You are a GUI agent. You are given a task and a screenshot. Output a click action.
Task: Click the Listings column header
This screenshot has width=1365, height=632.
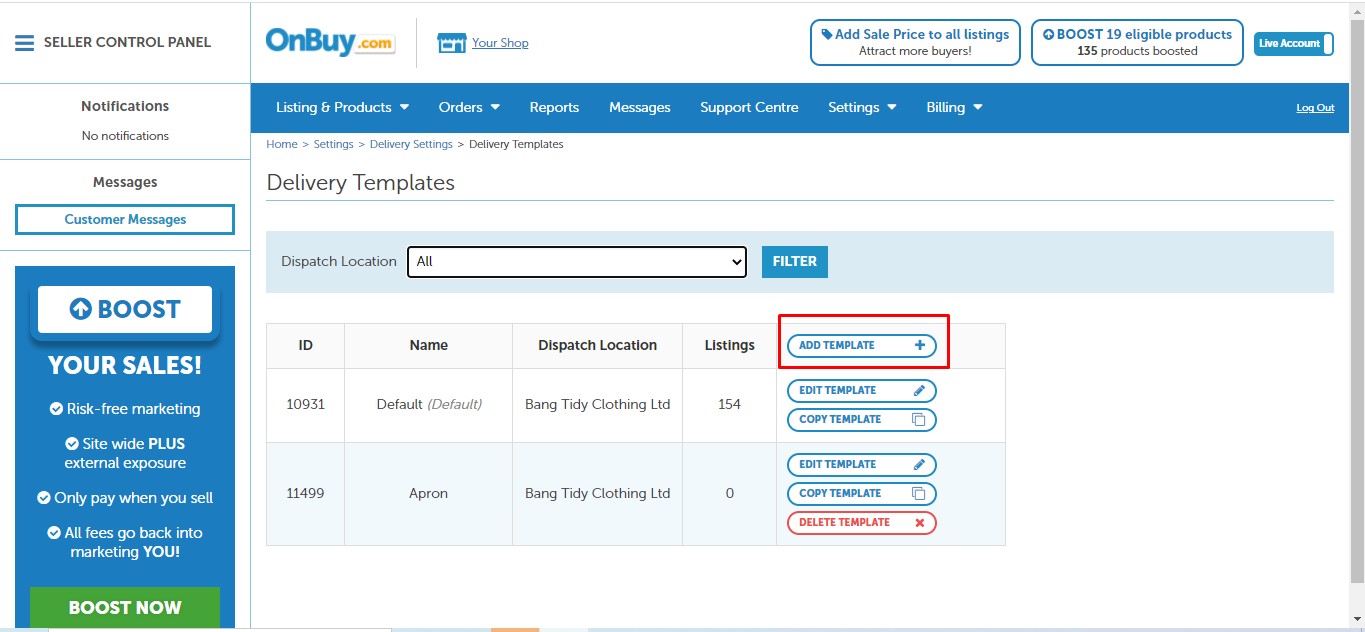point(729,346)
